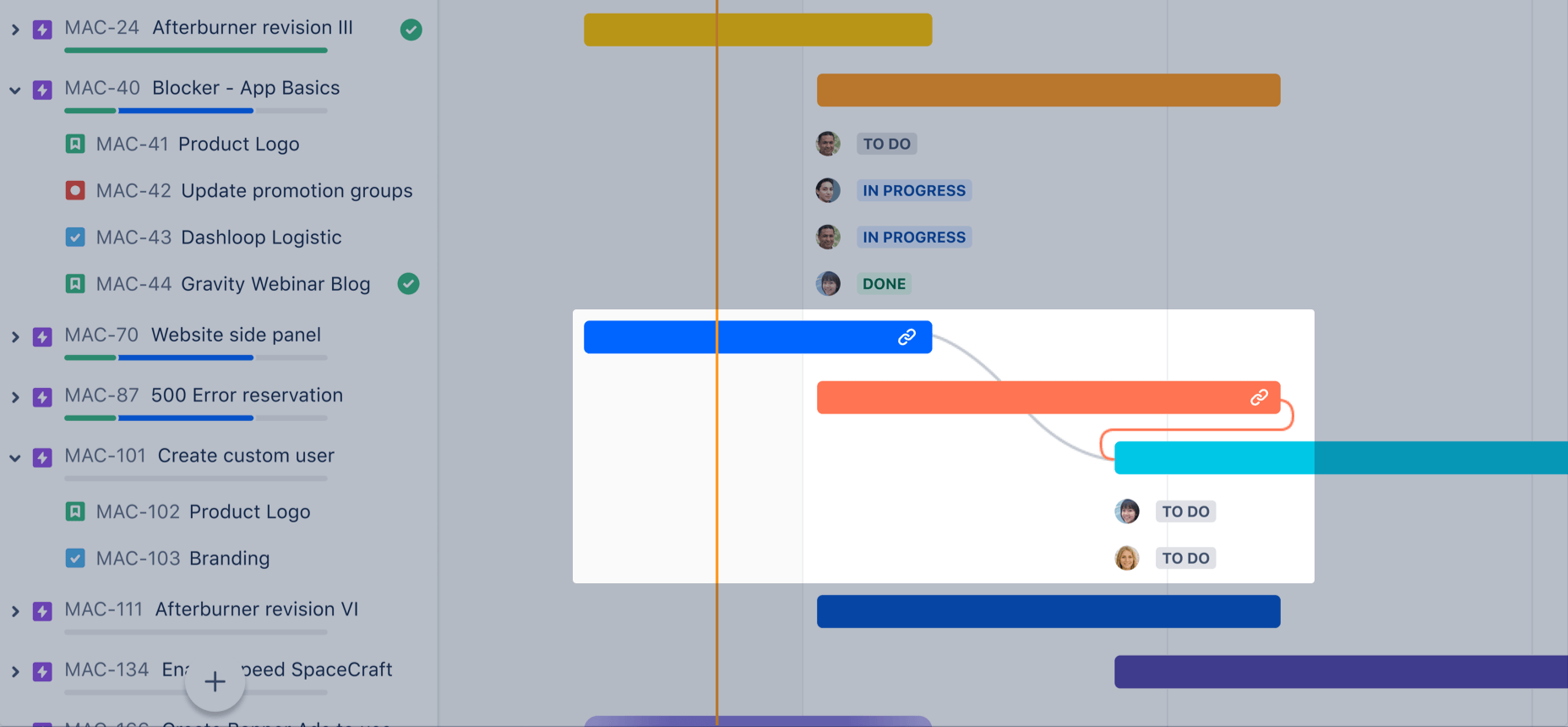Viewport: 1568px width, 727px height.
Task: Click the dependency link icon on the blue bar
Action: [906, 336]
